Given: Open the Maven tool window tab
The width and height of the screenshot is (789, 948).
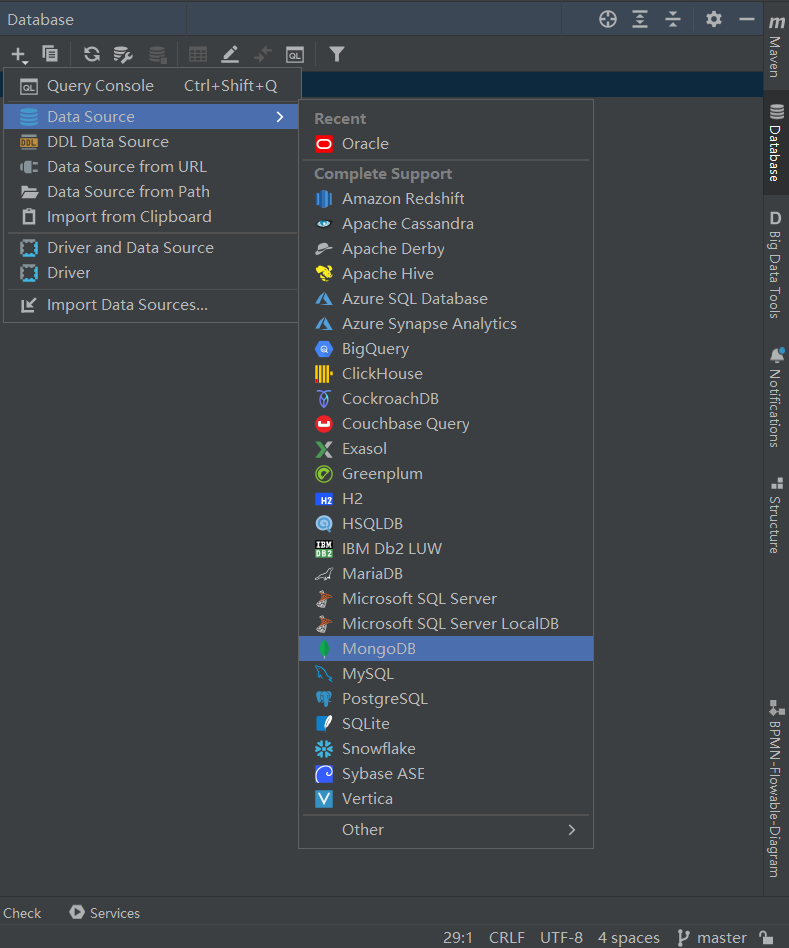Looking at the screenshot, I should pos(776,47).
